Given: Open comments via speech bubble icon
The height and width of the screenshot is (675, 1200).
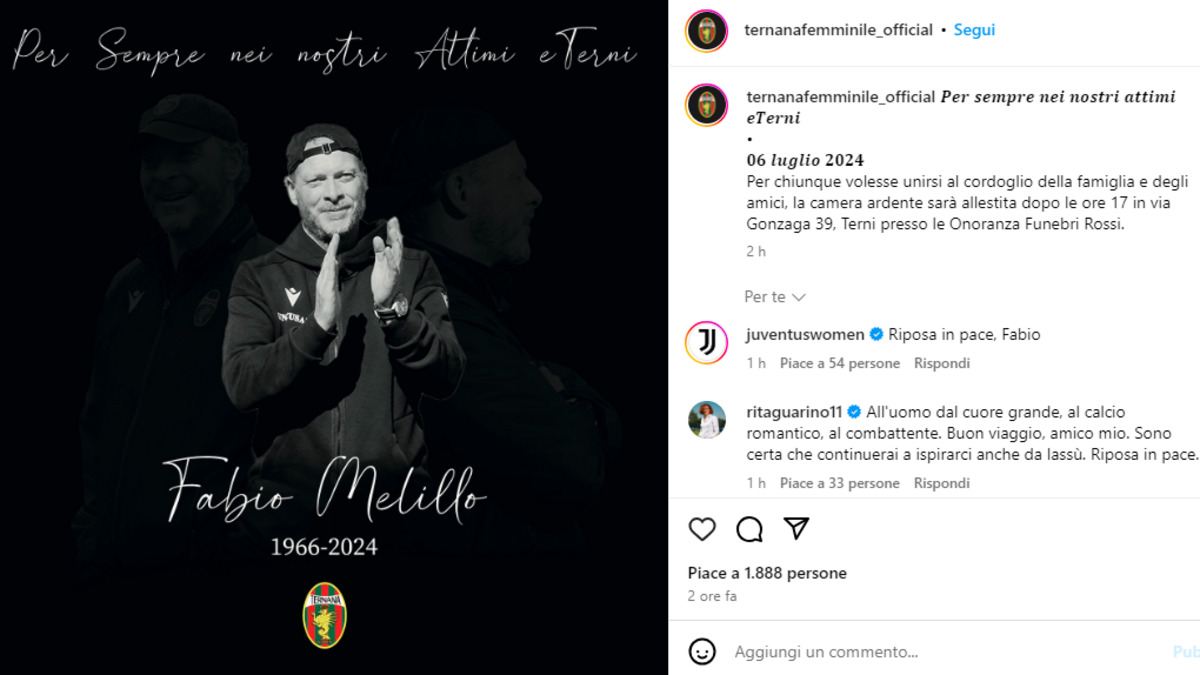Looking at the screenshot, I should coord(749,529).
